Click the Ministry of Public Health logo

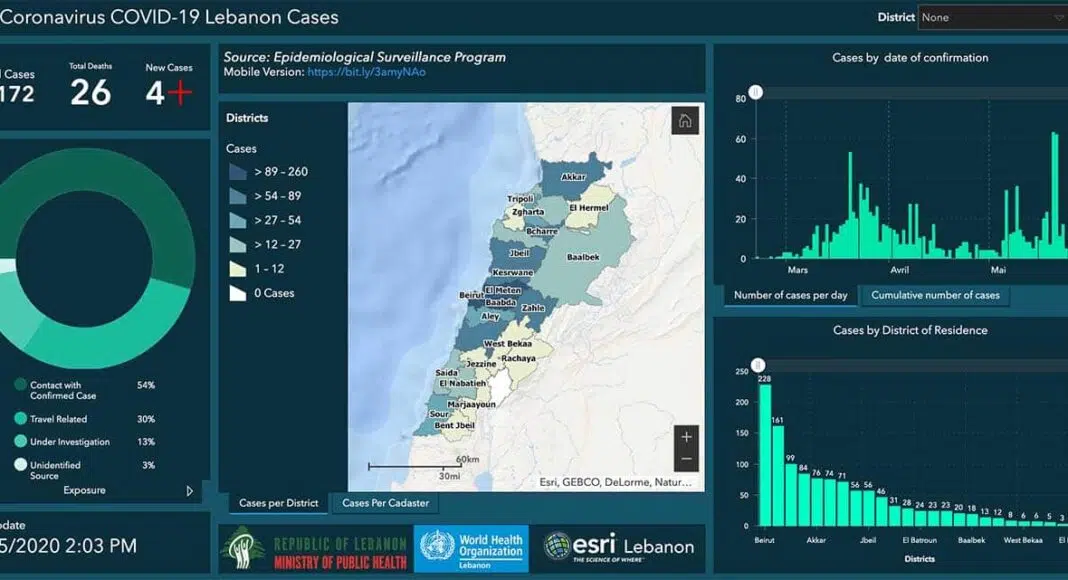(314, 548)
